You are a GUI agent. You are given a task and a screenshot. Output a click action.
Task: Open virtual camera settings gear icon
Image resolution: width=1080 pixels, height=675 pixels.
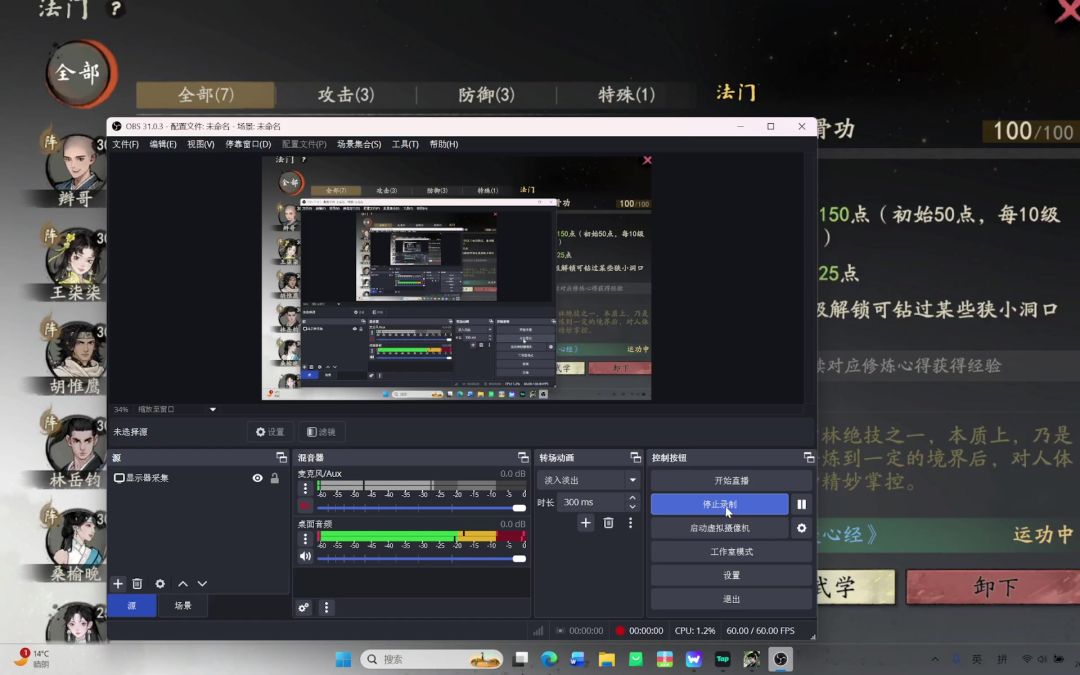[801, 528]
